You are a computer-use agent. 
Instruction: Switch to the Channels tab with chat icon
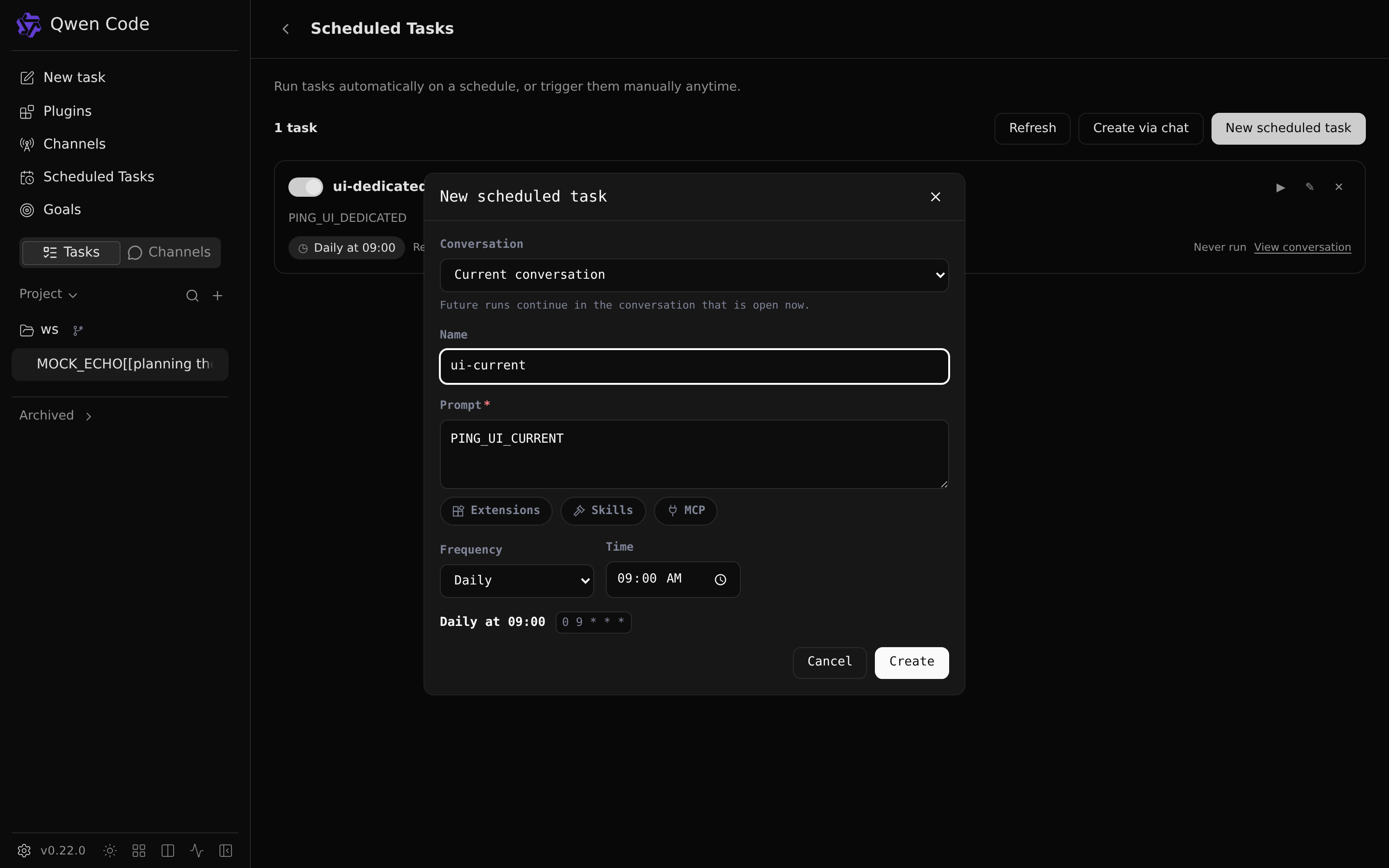(x=169, y=253)
